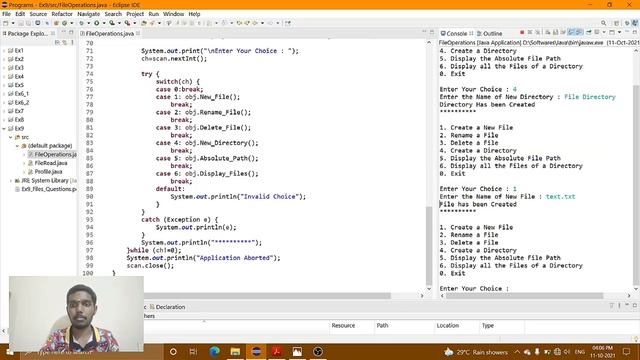Viewport: 640px width, 360px height.
Task: Click the Rain showers weather widget
Action: tap(476, 352)
